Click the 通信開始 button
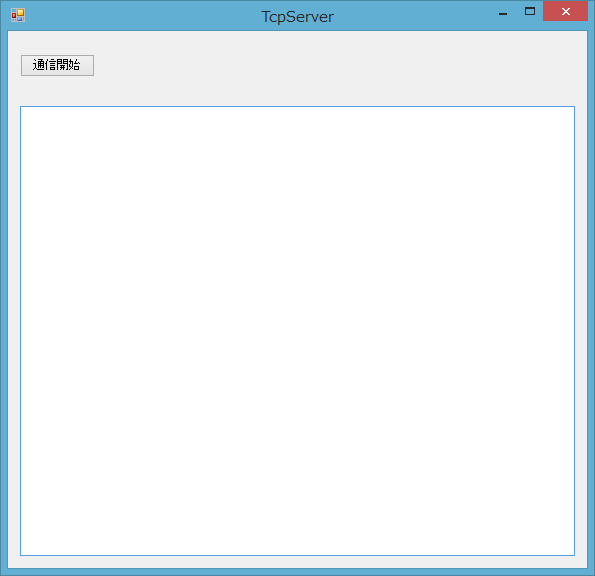Image resolution: width=595 pixels, height=576 pixels. click(57, 65)
